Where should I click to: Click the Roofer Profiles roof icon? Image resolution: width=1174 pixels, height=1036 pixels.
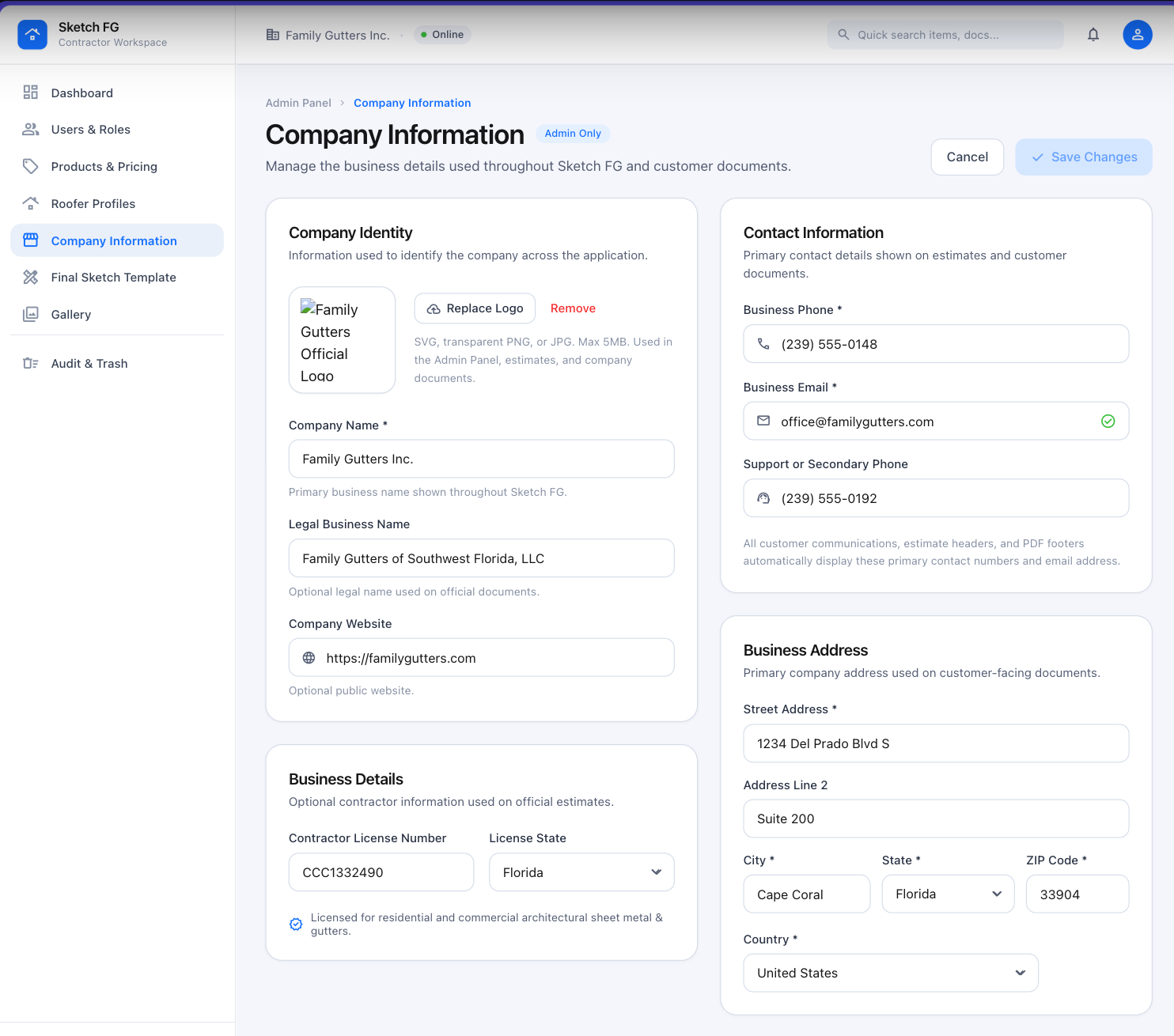[x=31, y=203]
